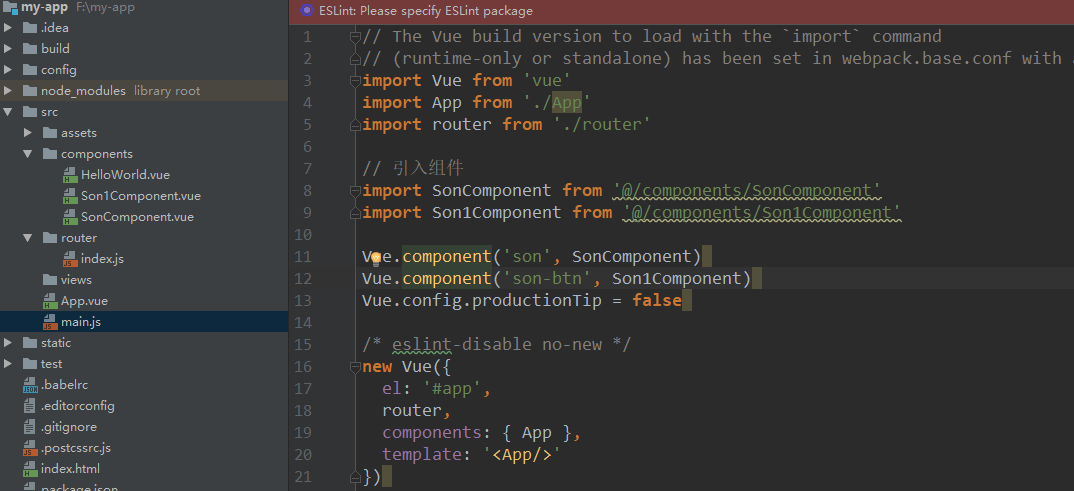Collapse the src folder arrow
Viewport: 1074px width, 491px height.
pos(8,112)
